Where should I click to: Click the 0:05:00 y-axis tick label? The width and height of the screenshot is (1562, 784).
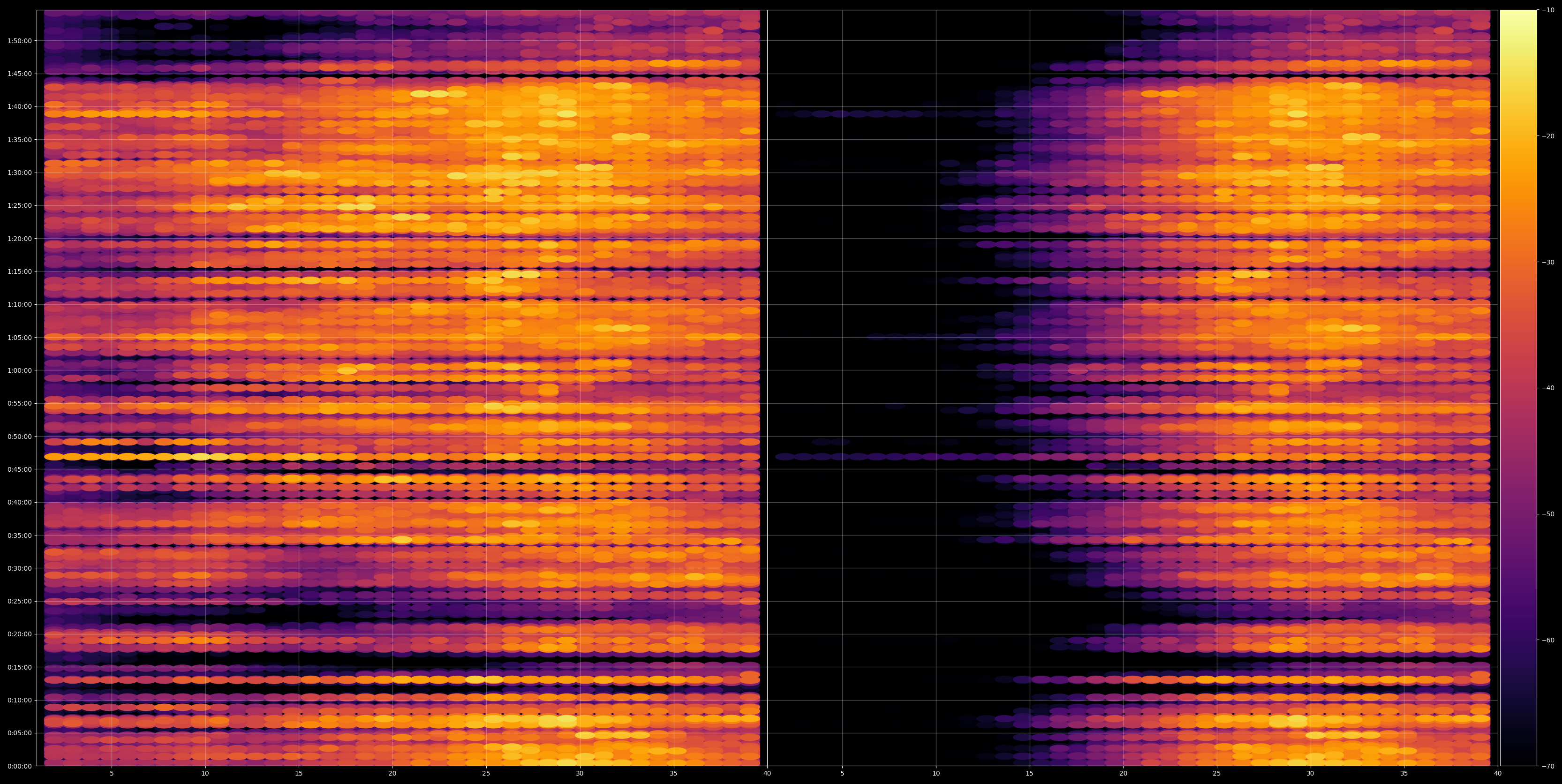click(x=19, y=733)
